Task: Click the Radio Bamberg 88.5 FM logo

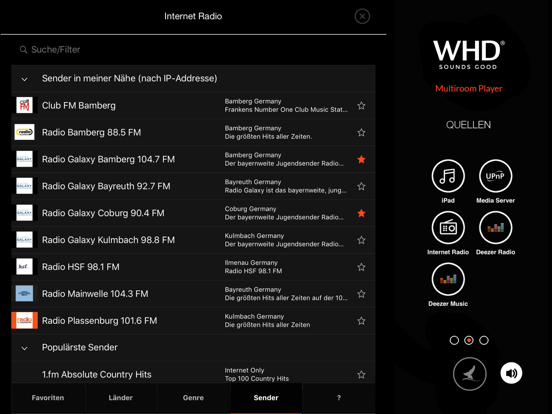Action: 24,132
